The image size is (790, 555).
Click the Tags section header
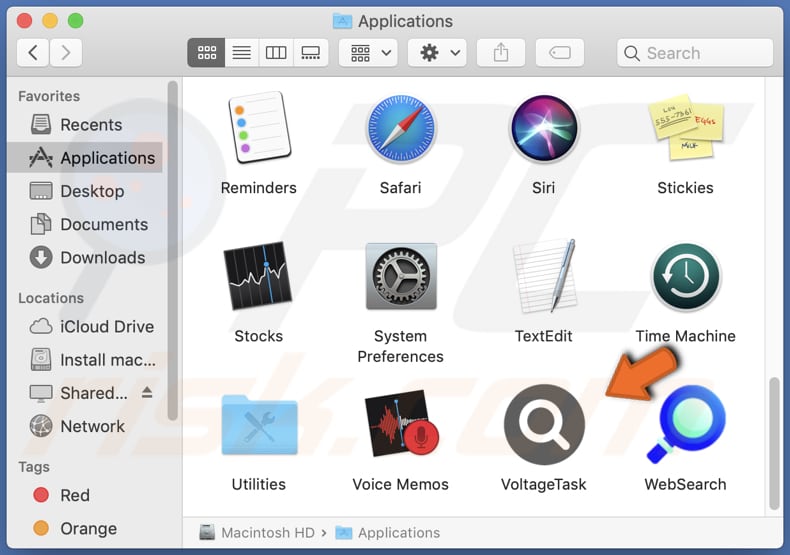(34, 467)
